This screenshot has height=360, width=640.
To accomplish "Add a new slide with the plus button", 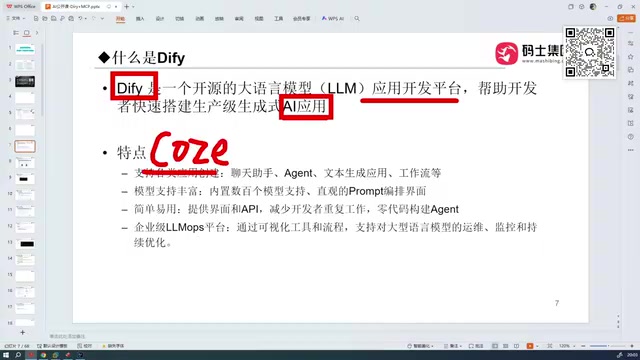I will 22,333.
